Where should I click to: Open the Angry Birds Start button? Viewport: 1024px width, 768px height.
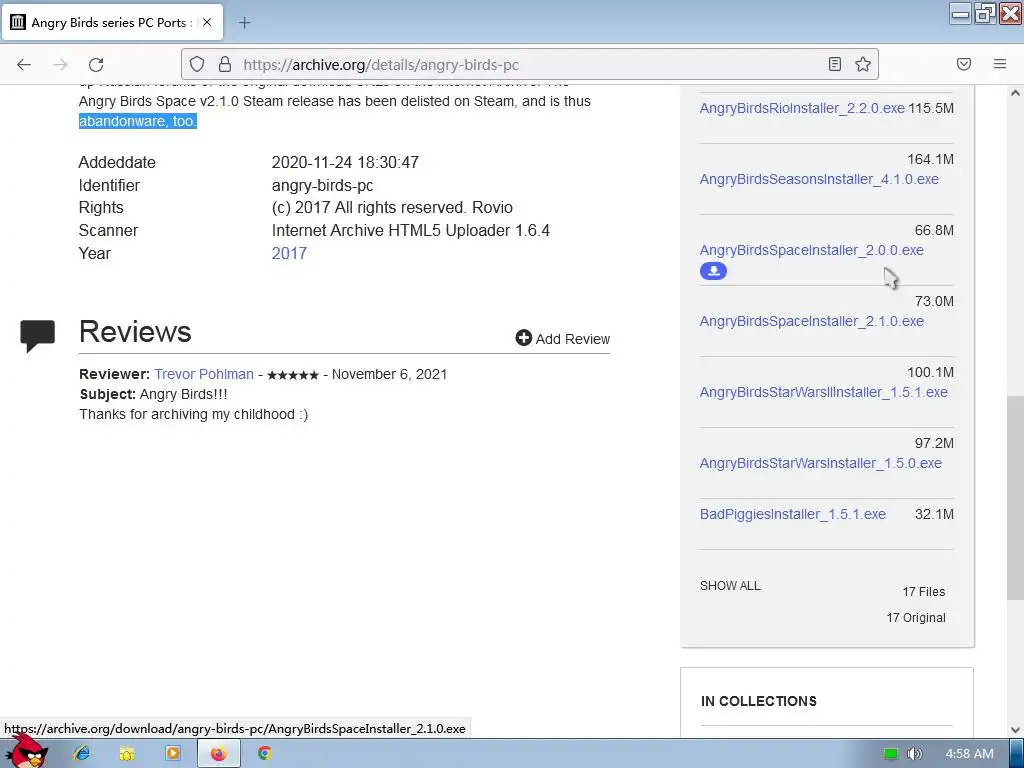tap(27, 752)
